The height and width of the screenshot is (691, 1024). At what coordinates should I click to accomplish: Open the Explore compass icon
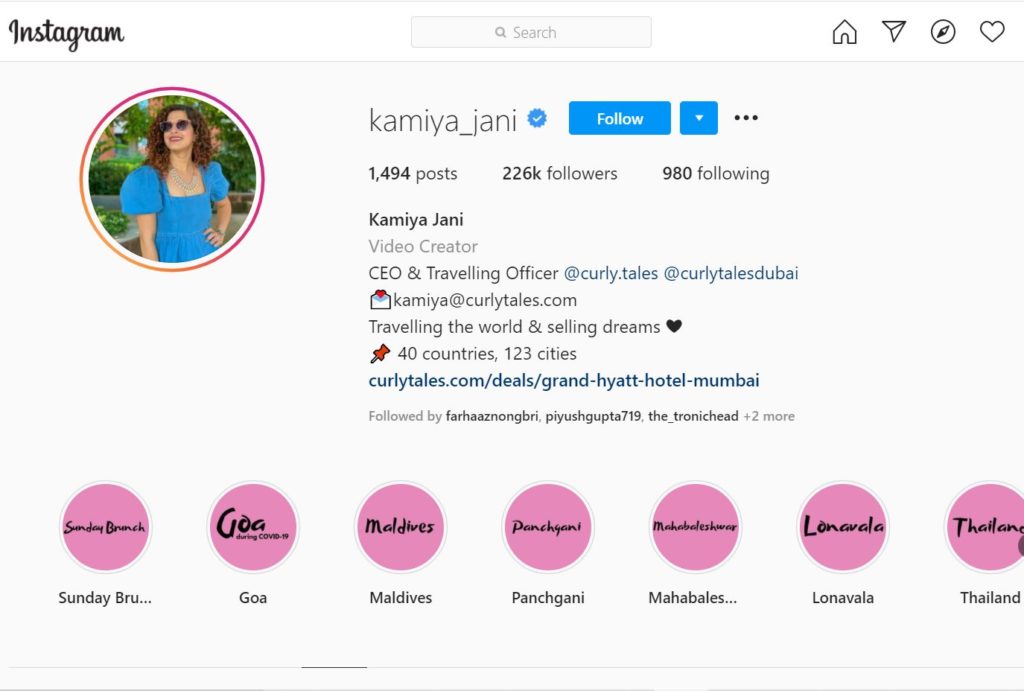coord(942,31)
